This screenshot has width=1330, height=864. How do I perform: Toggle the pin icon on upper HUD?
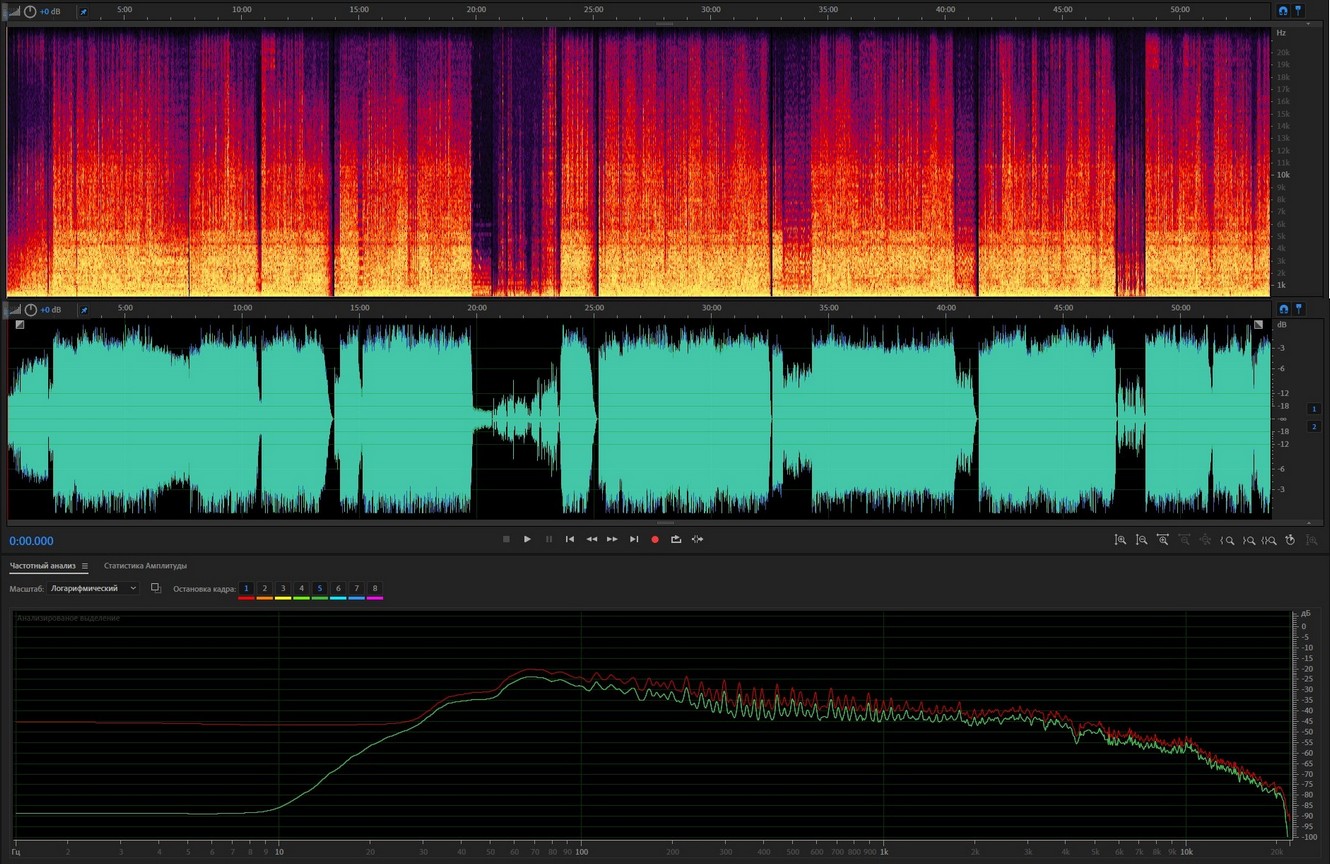pyautogui.click(x=83, y=12)
